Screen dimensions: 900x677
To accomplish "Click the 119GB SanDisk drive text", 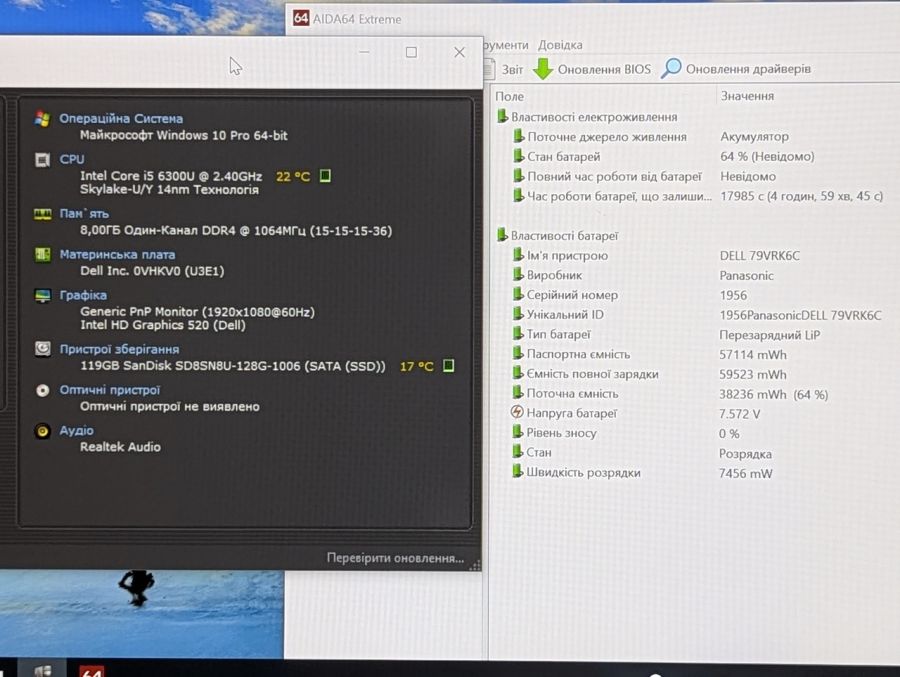I will (x=232, y=366).
